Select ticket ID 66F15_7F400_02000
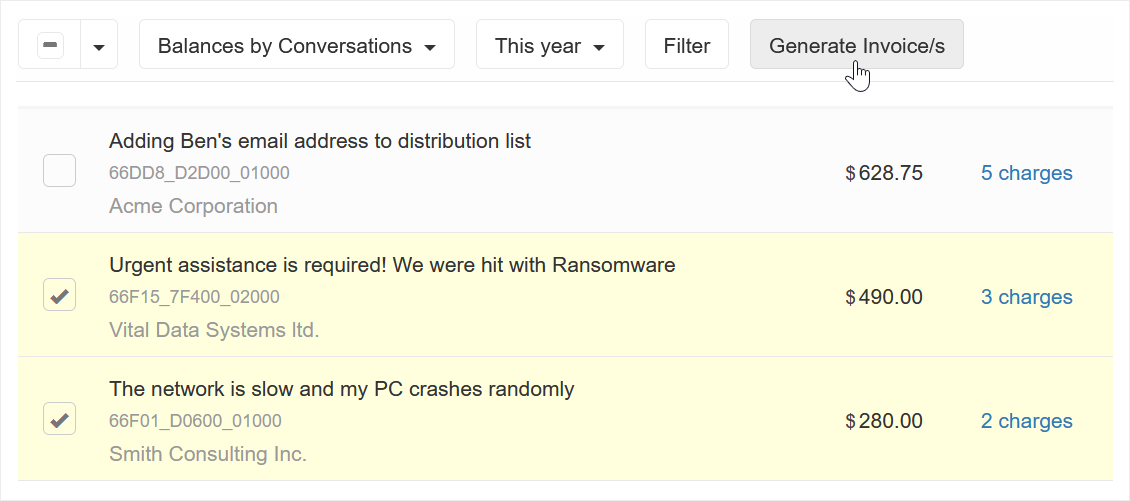This screenshot has height=501, width=1130. [x=195, y=297]
